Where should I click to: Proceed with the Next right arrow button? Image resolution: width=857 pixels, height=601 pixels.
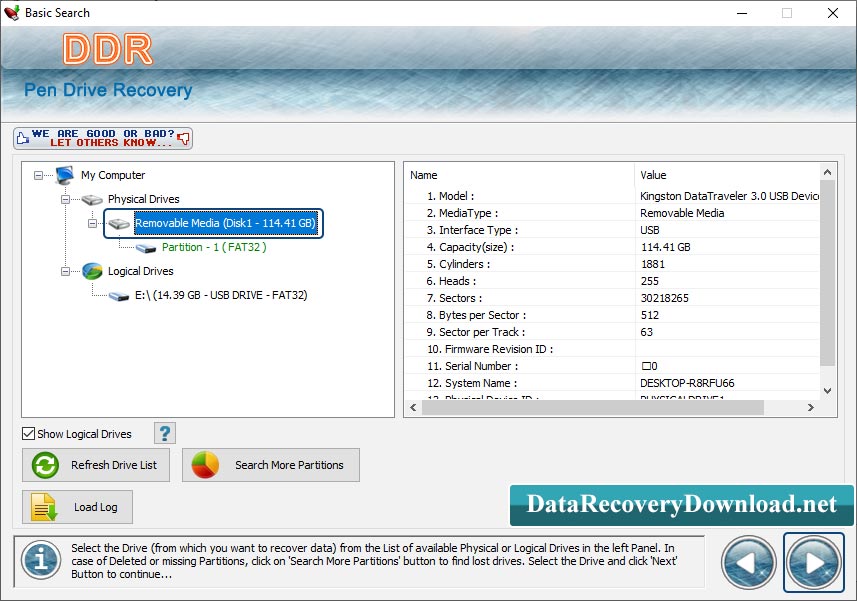(814, 563)
